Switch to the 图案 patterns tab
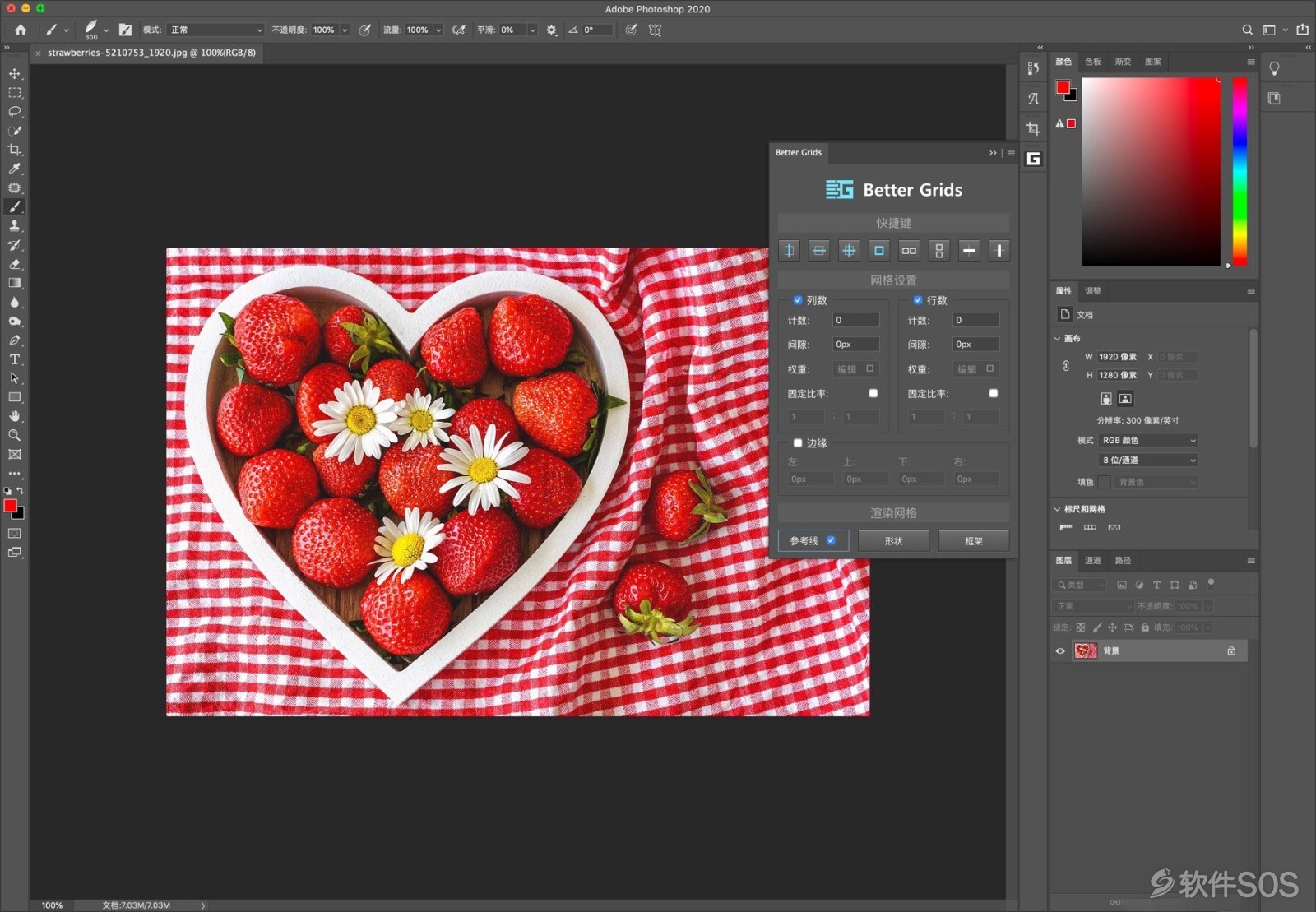The image size is (1316, 912). click(x=1153, y=62)
